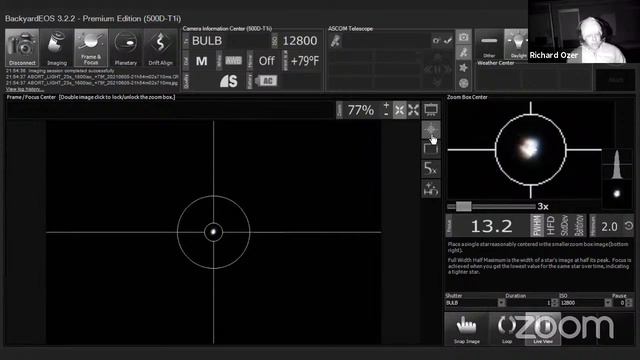The image size is (640, 360).
Task: Toggle the rectangle frame overlay button
Action: tap(431, 149)
